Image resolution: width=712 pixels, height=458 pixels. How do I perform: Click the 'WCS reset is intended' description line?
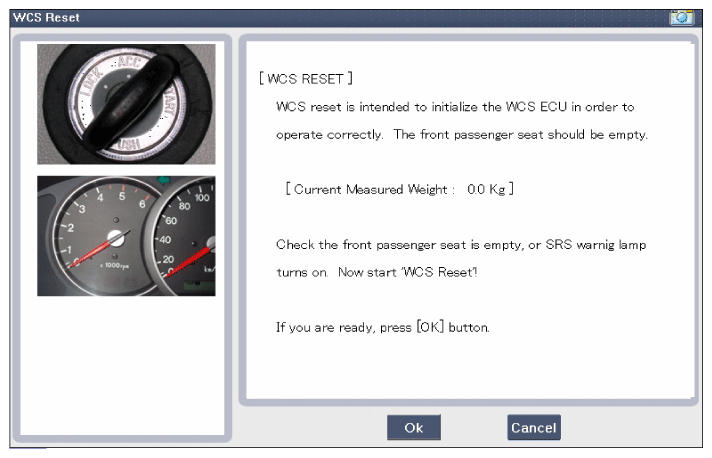[x=455, y=107]
